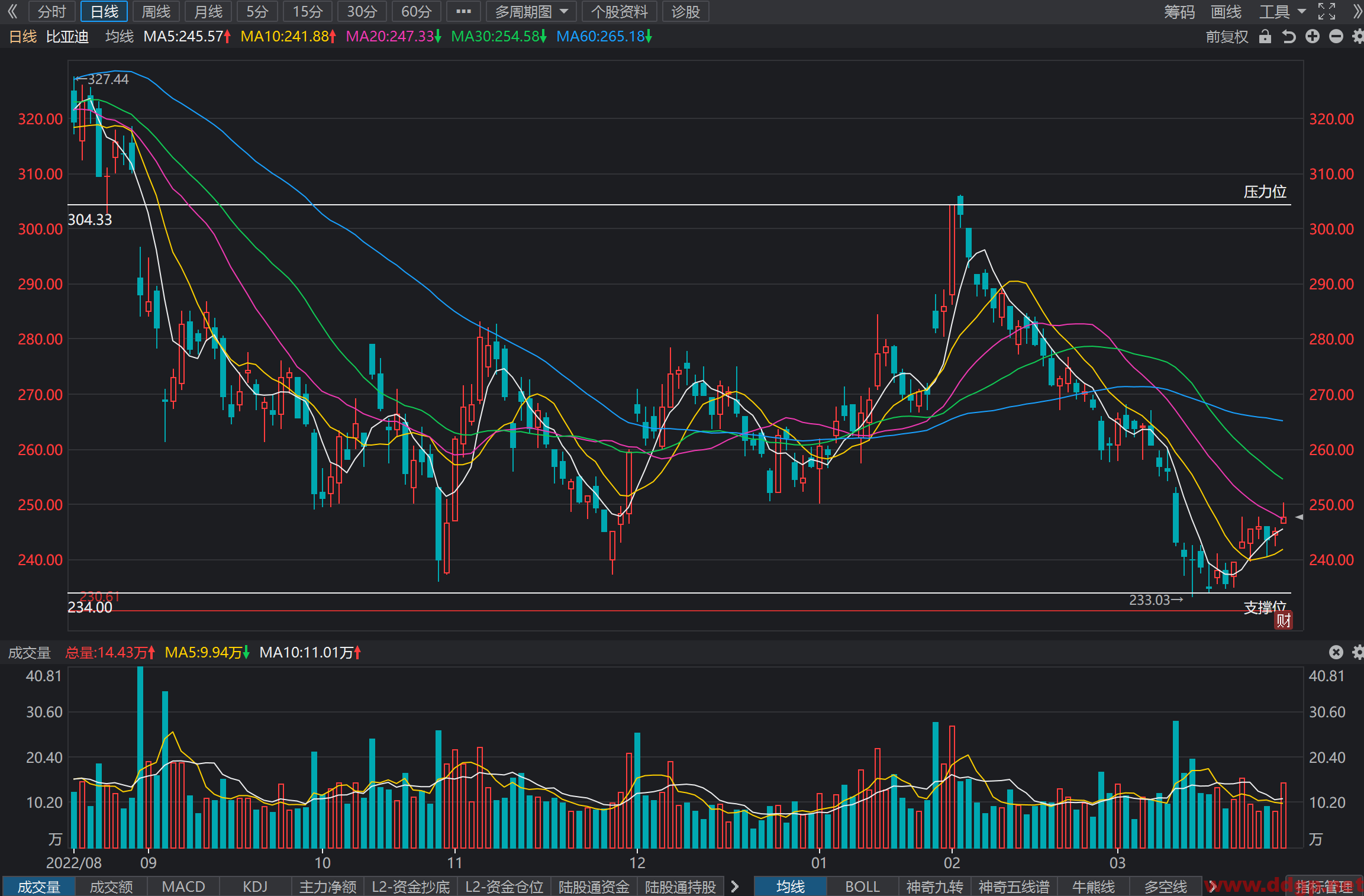Select 均线 main chart overlay
Viewport: 1364px width, 896px height.
[791, 887]
